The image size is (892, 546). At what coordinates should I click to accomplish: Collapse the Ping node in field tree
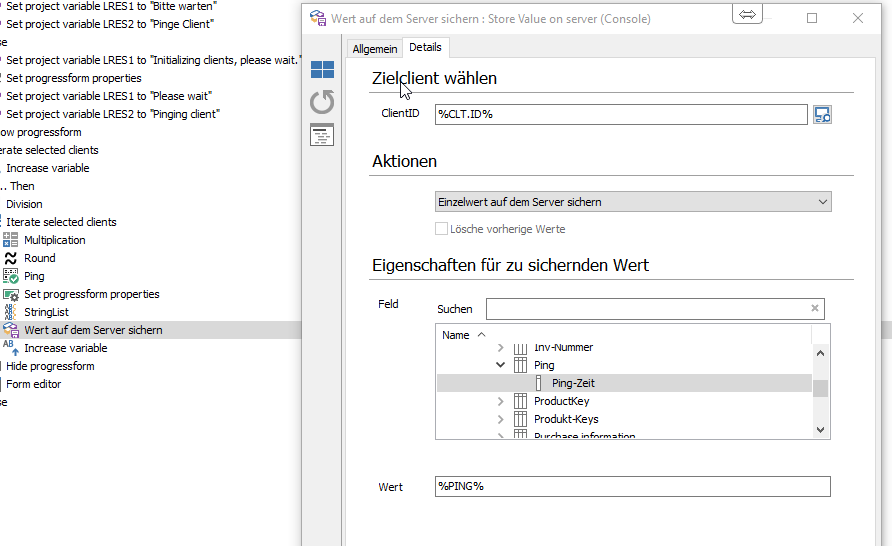501,366
